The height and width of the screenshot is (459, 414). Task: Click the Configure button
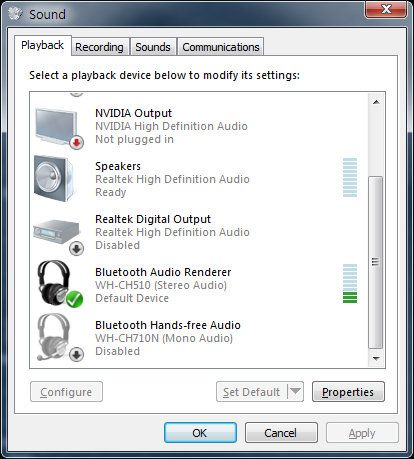[x=66, y=392]
